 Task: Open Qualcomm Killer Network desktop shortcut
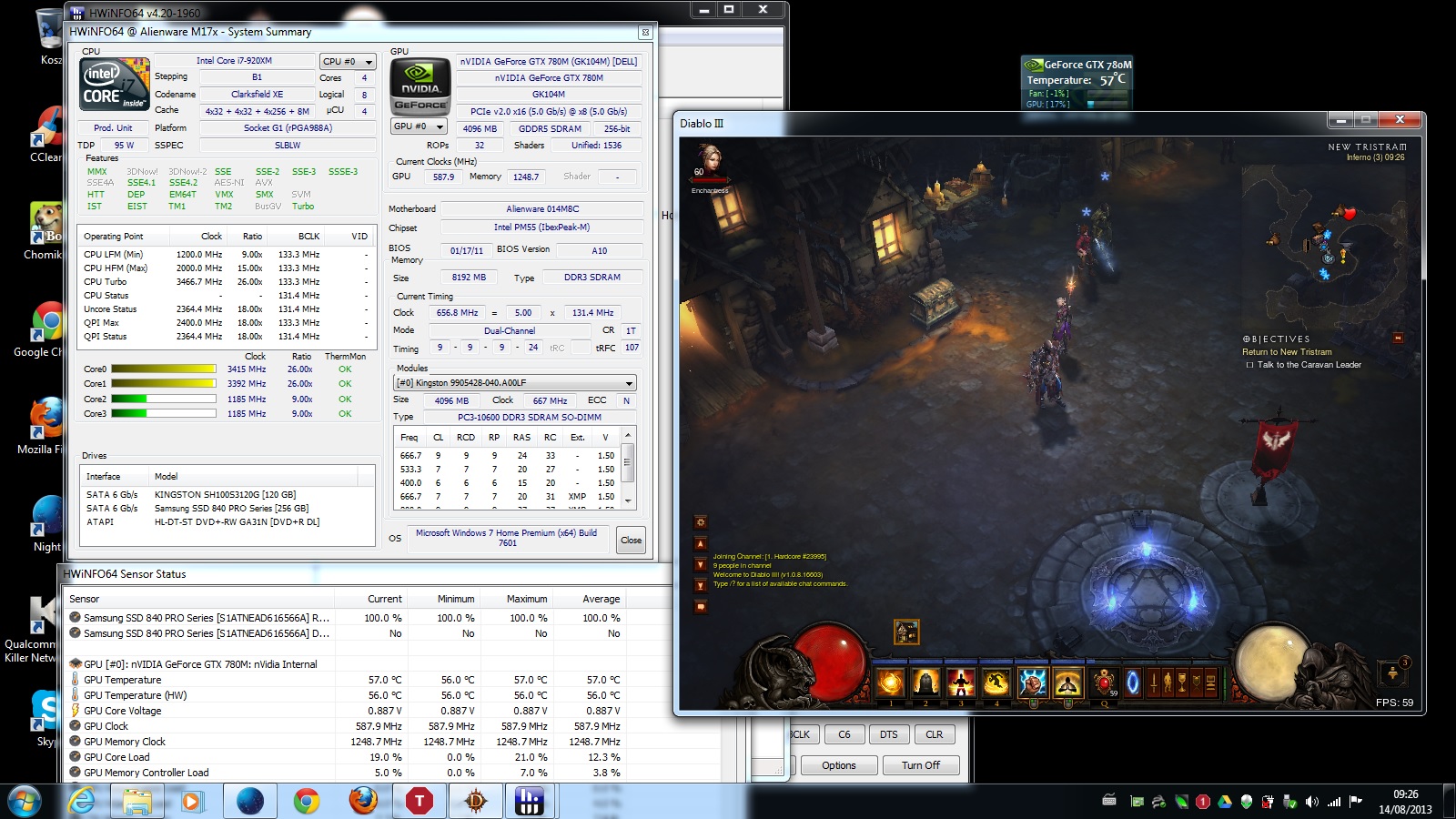coord(36,630)
